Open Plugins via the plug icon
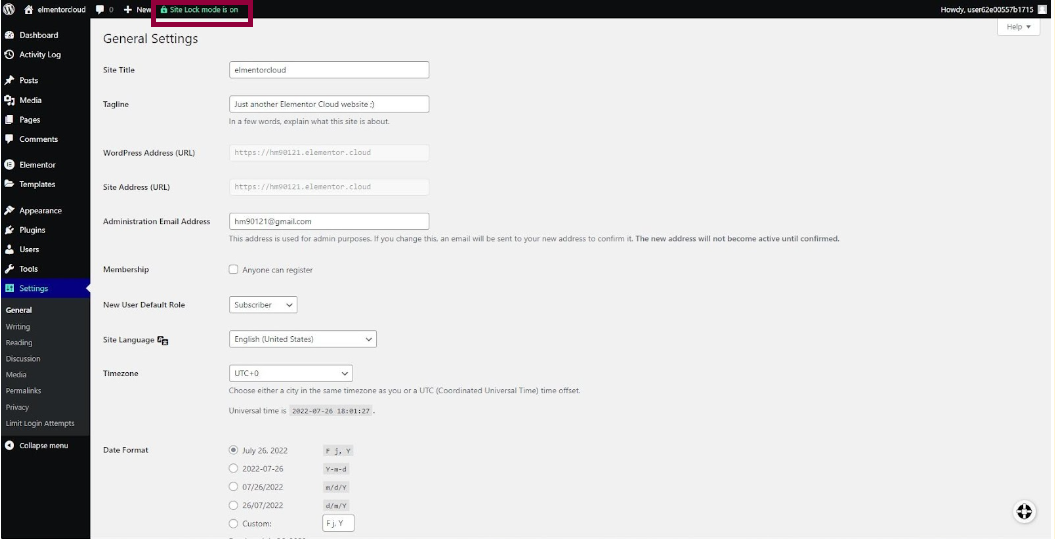1055x539 pixels. click(x=9, y=230)
